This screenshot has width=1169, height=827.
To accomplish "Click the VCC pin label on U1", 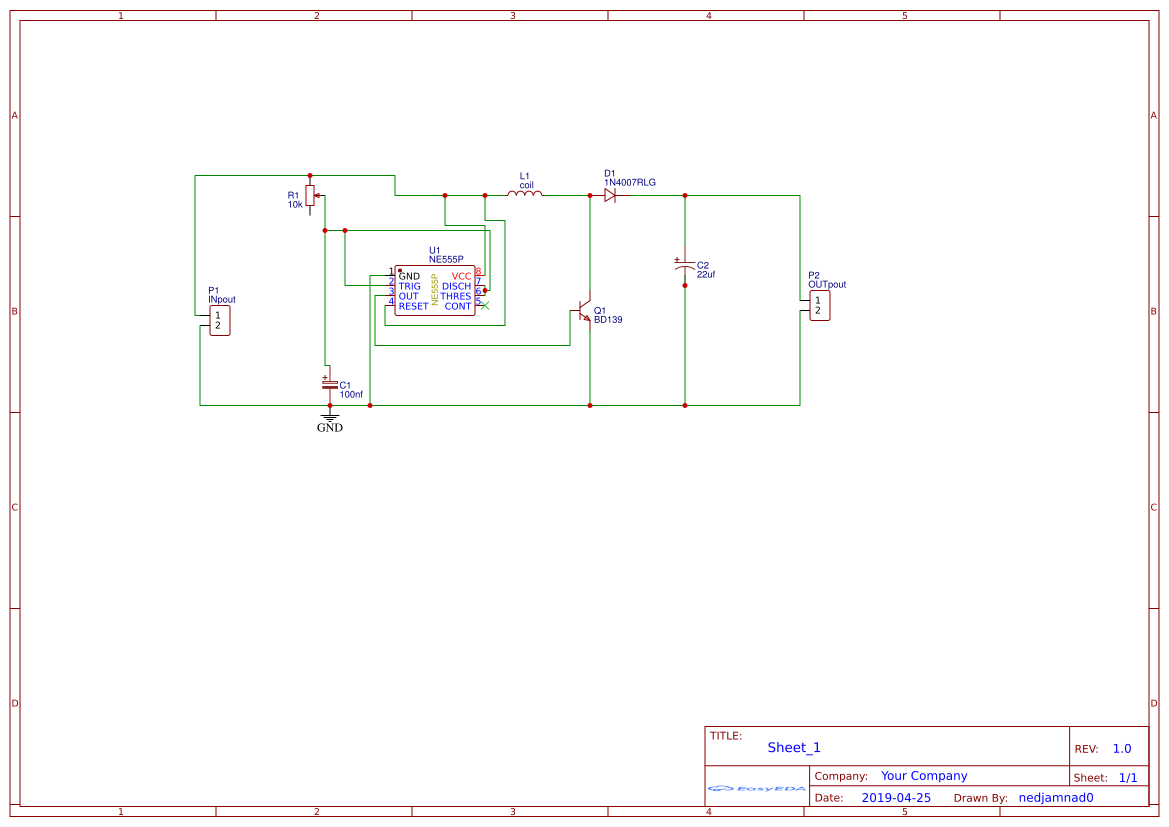I will [461, 274].
